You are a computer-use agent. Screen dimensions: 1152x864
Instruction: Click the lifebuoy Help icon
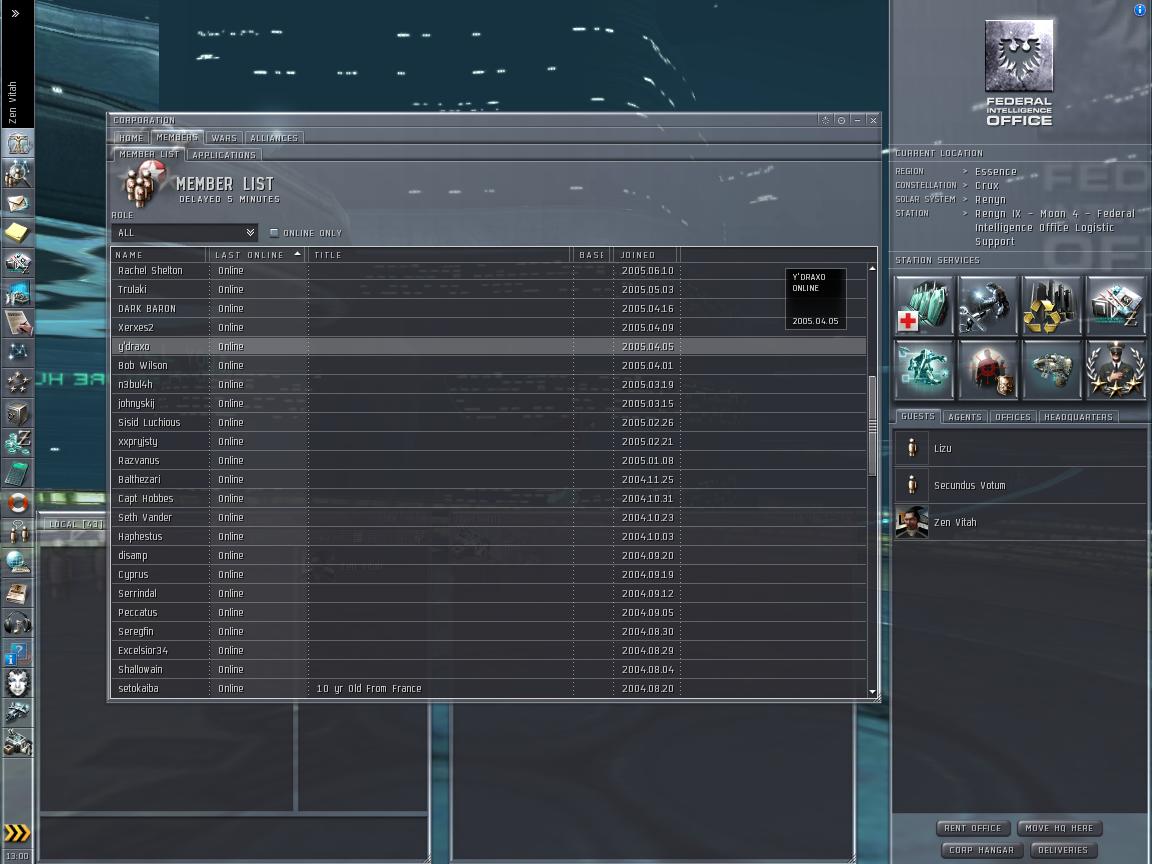[x=18, y=503]
